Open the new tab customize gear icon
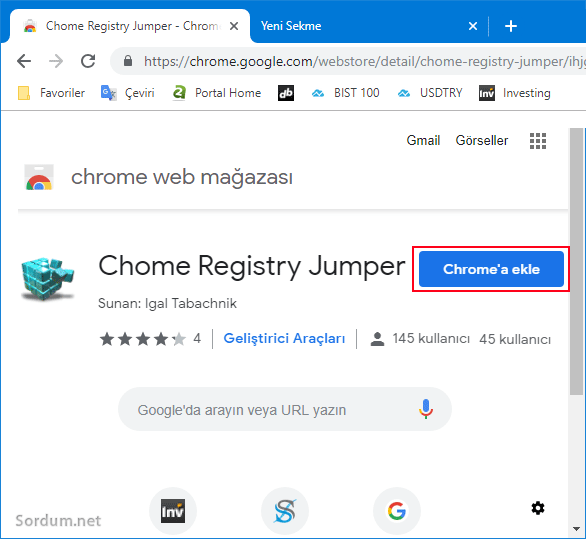The width and height of the screenshot is (586, 539). [x=538, y=508]
